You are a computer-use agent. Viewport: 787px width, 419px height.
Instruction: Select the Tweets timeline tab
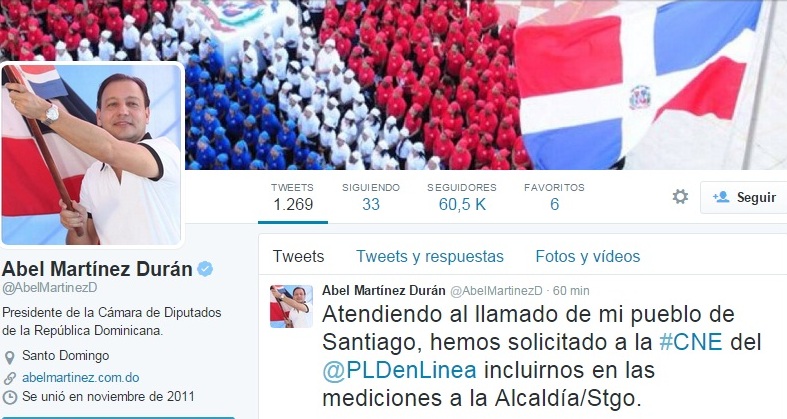click(x=299, y=256)
